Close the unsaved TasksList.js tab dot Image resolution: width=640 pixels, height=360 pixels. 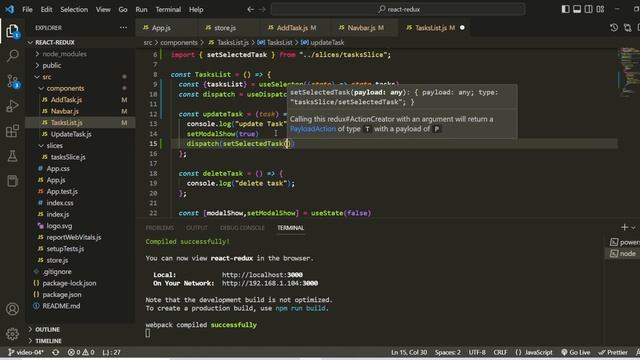pyautogui.click(x=462, y=28)
